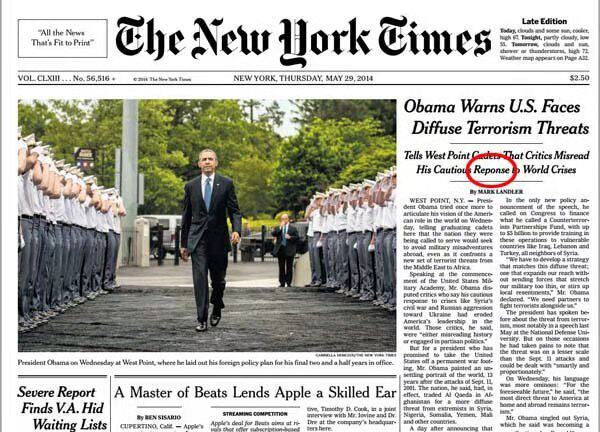The width and height of the screenshot is (600, 432).
Task: Click the photo caption about President Obama
Action: (206, 362)
